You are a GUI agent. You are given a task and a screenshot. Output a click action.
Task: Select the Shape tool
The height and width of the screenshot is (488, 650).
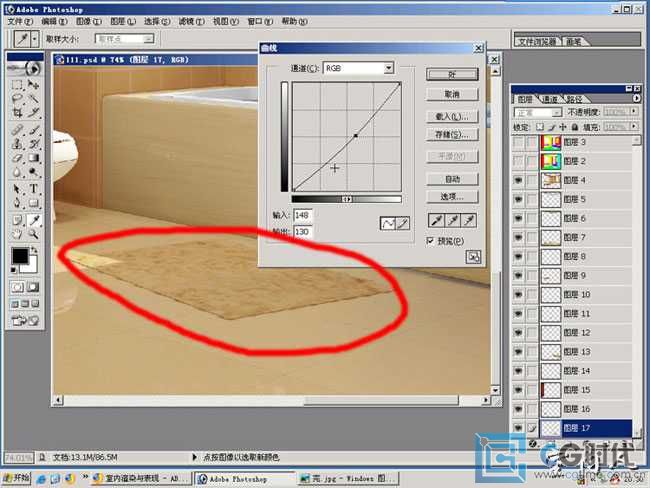coord(33,203)
